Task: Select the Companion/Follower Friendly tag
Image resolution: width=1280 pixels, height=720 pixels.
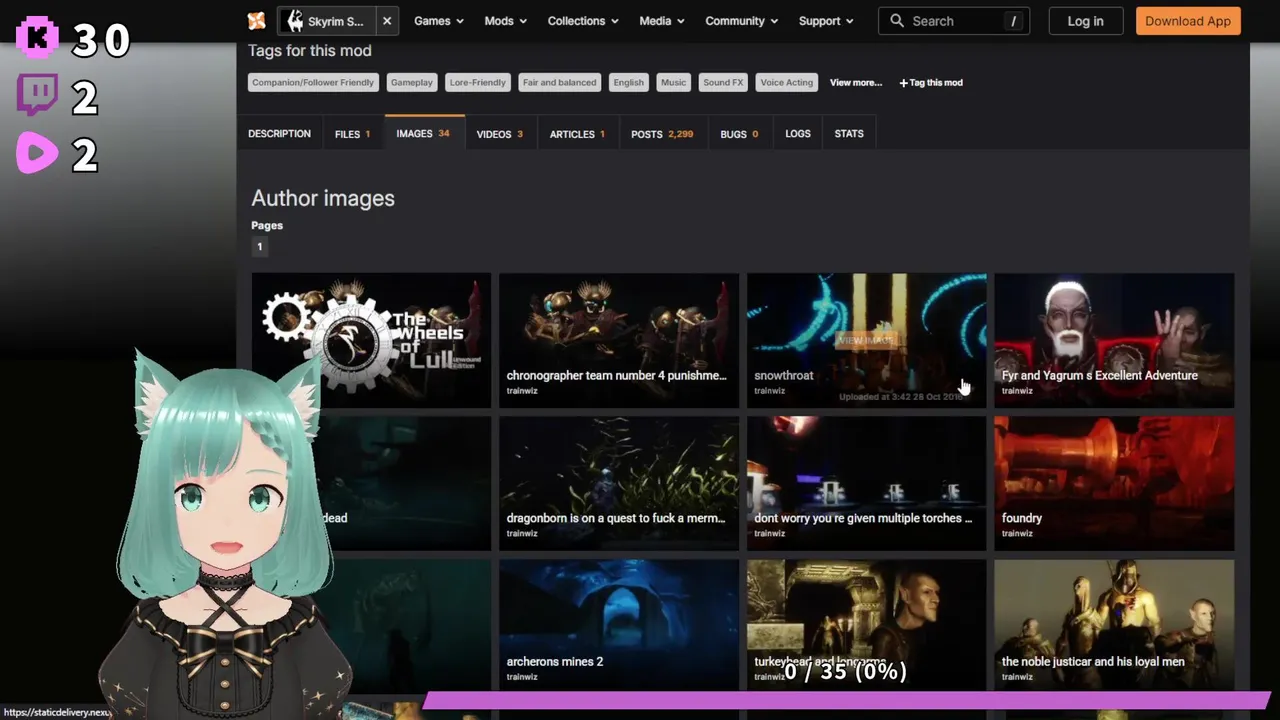Action: (313, 83)
